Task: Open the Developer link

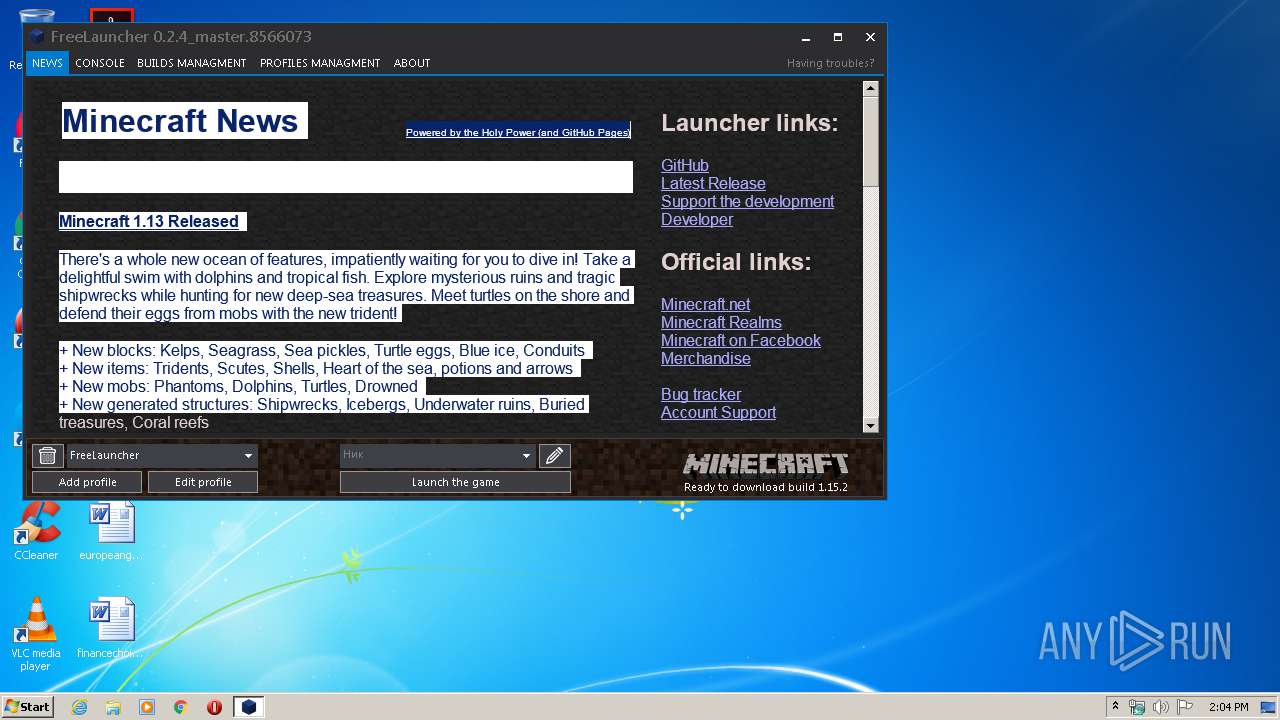Action: click(x=697, y=220)
